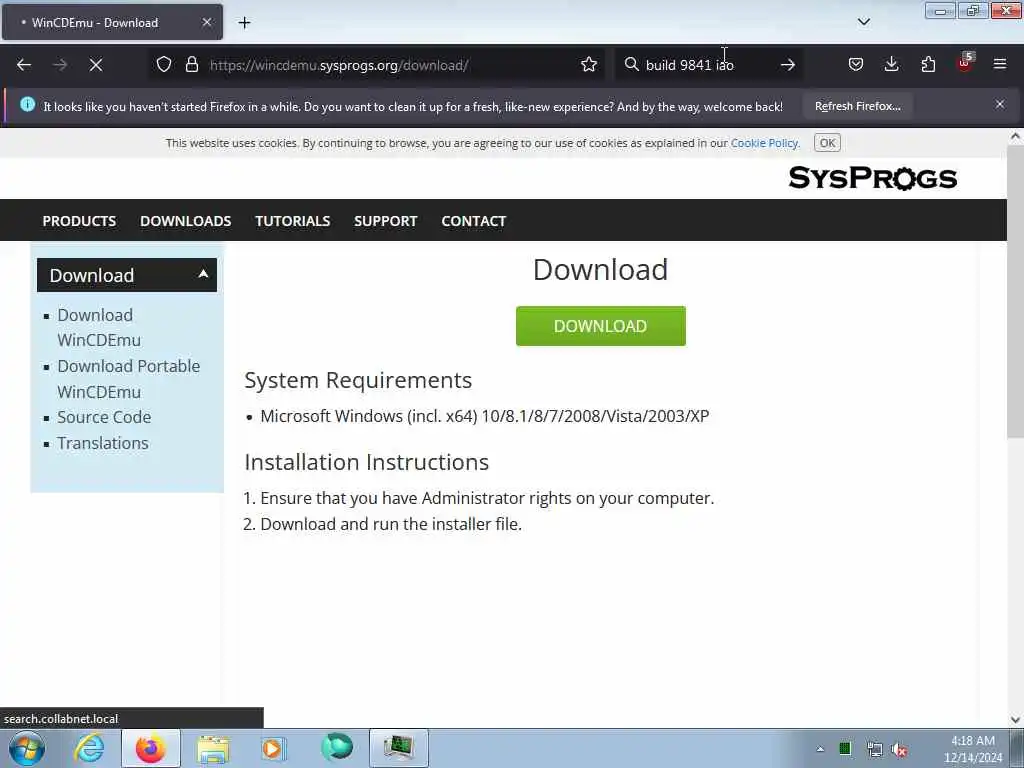
Task: Close the WinCDEmu - Download tab
Action: pyautogui.click(x=206, y=22)
